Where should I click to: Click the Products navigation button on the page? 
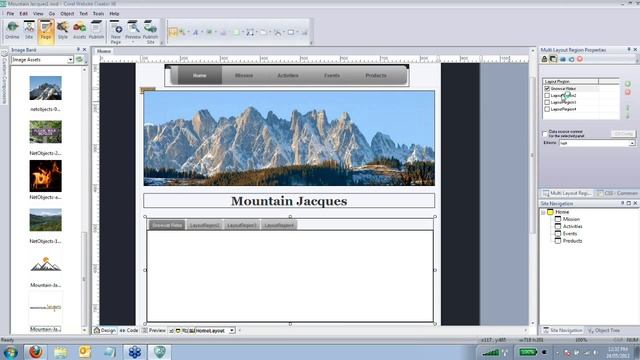click(376, 76)
